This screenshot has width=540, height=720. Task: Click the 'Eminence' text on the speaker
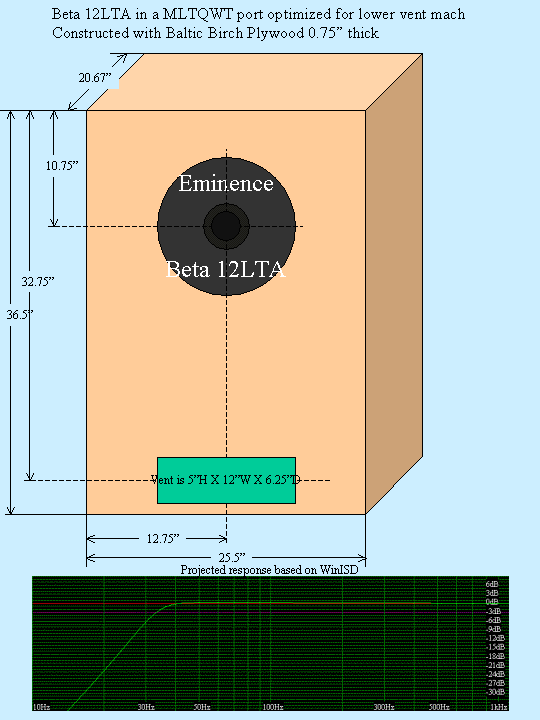226,183
